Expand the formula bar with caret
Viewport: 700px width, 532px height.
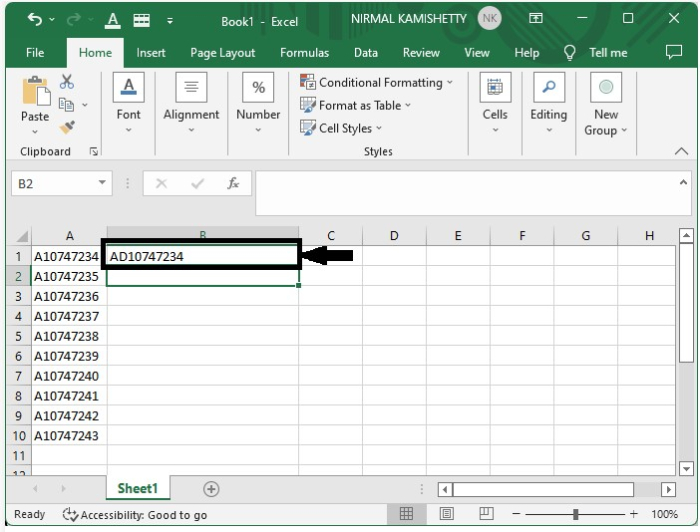pos(683,182)
